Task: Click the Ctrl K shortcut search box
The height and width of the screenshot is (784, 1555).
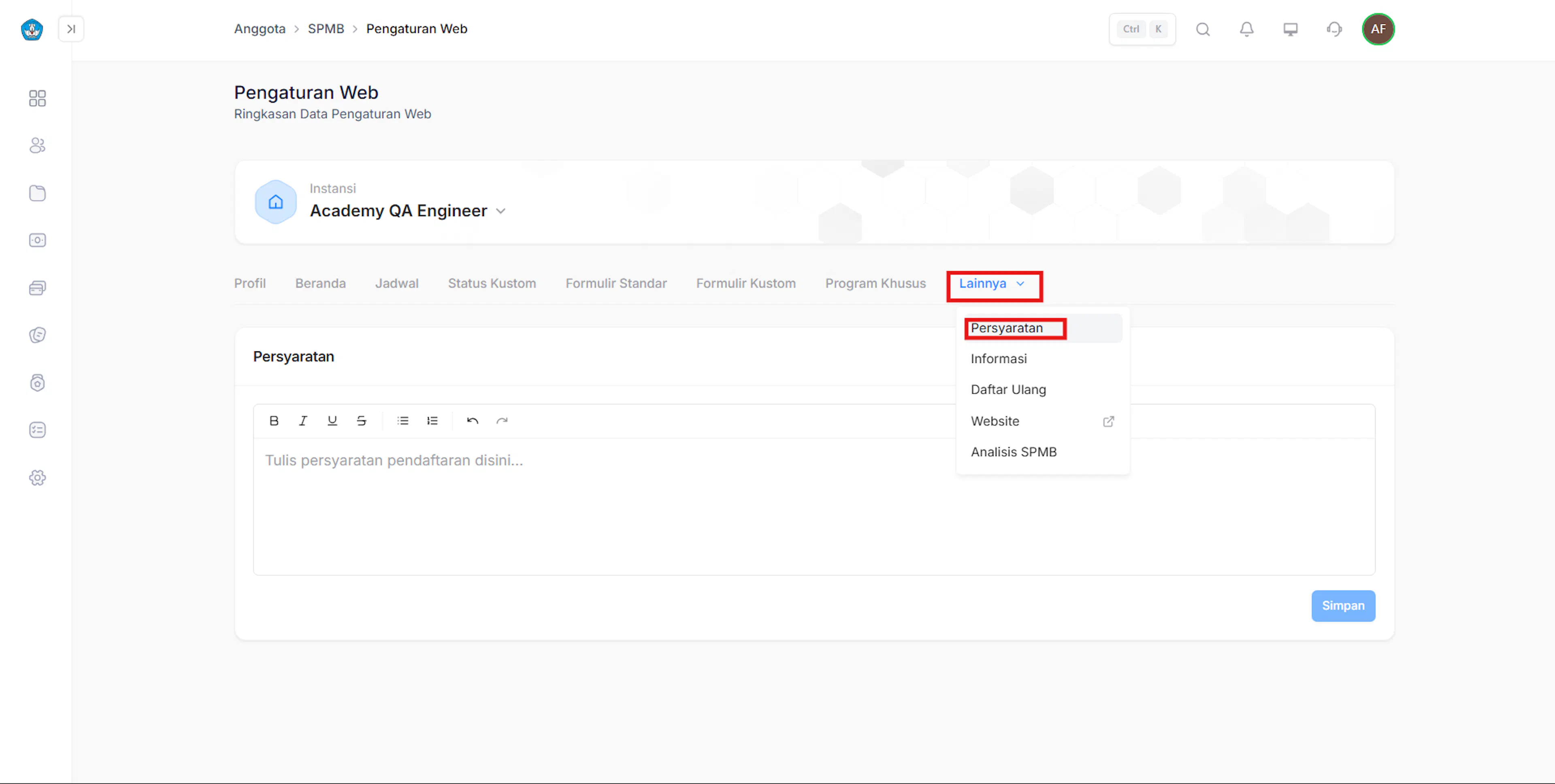Action: click(x=1142, y=29)
